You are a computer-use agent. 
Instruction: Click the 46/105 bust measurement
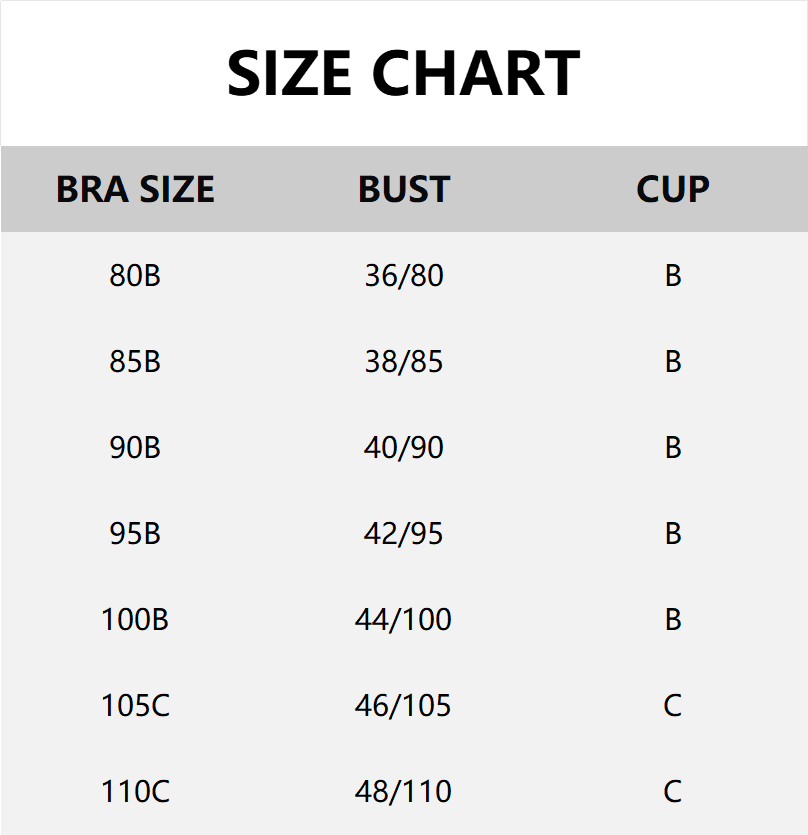tap(404, 705)
